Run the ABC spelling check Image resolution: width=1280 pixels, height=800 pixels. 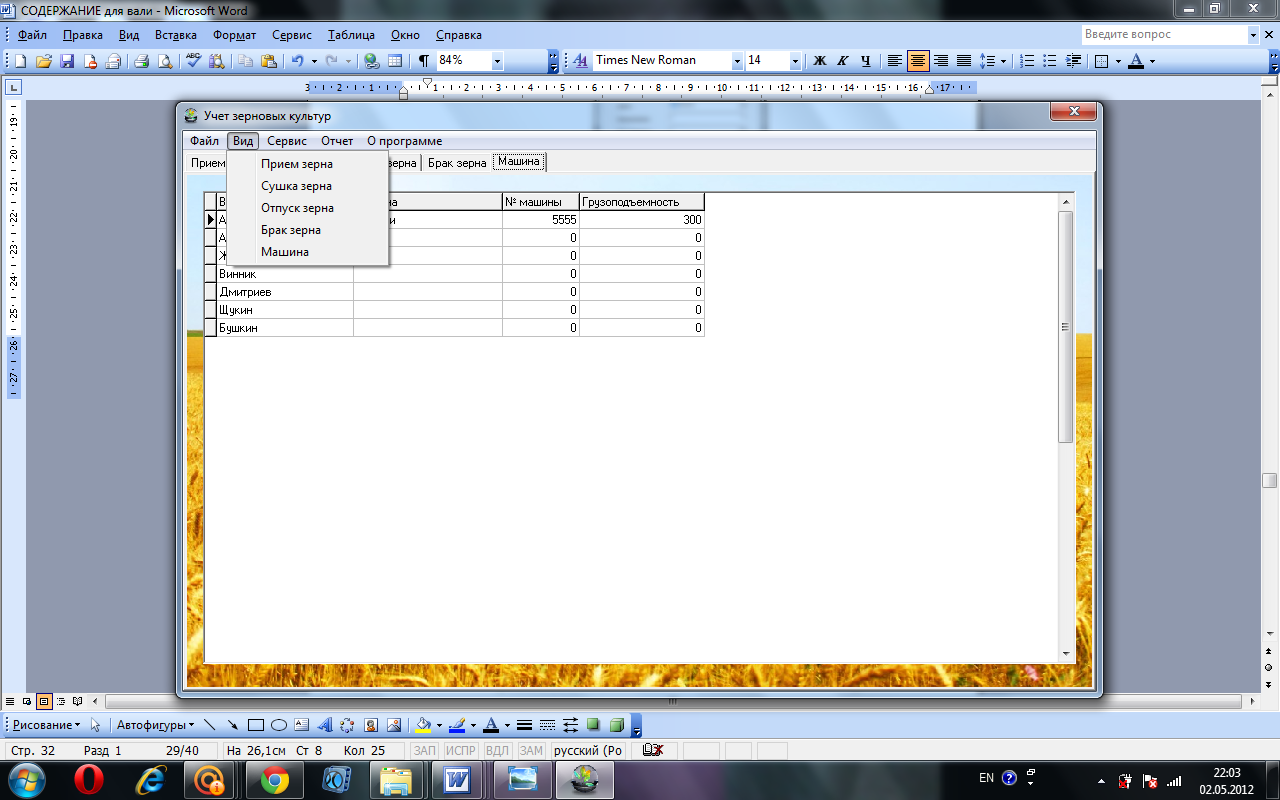pos(194,61)
